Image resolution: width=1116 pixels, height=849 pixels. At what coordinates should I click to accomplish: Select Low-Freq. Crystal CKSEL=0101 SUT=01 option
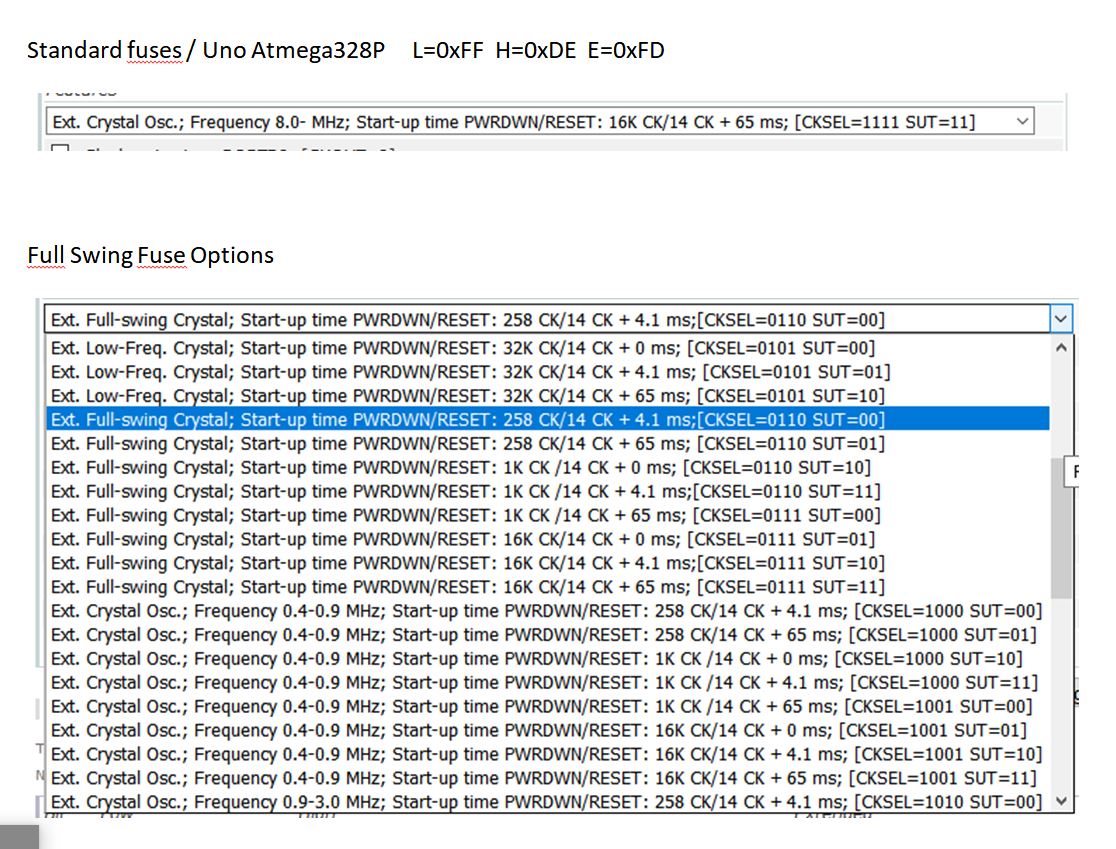click(547, 371)
